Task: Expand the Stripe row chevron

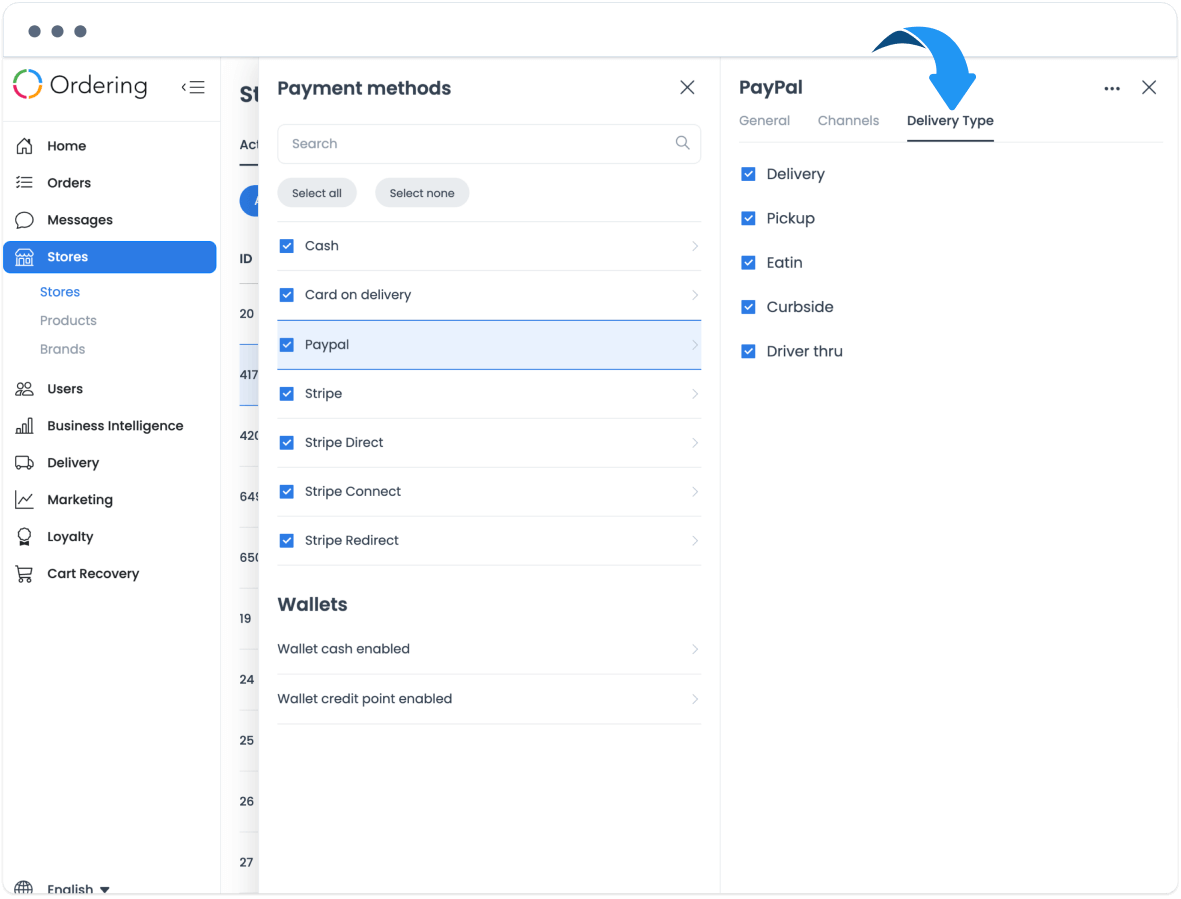Action: [x=694, y=394]
